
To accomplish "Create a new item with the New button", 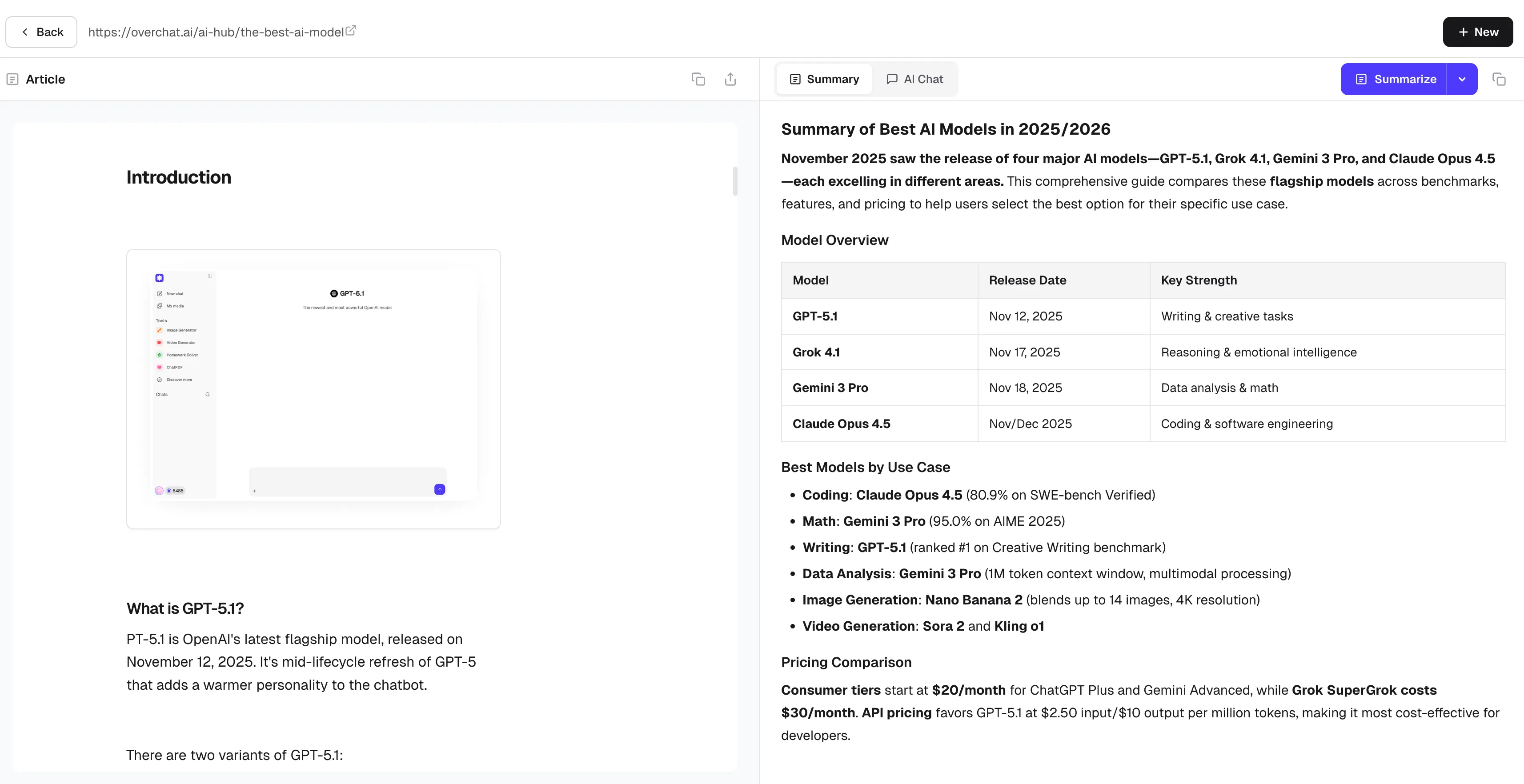I will 1478,32.
